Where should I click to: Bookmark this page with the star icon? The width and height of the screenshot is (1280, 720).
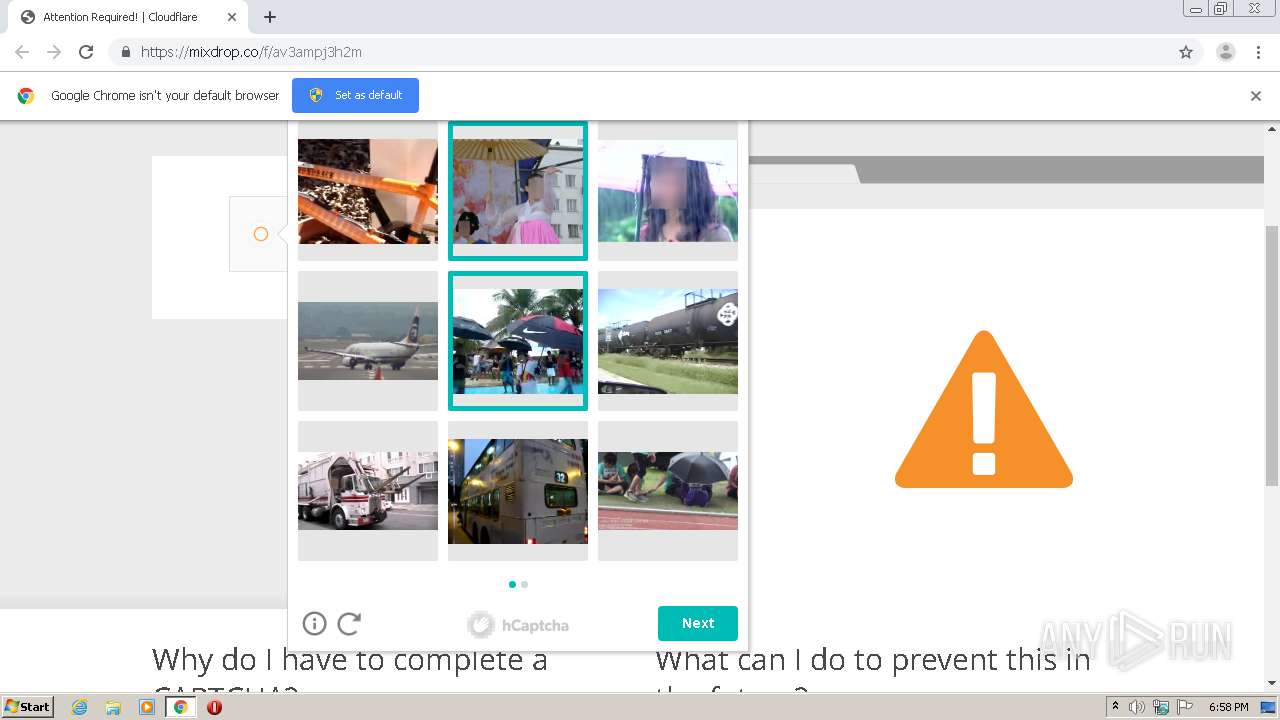(x=1186, y=52)
